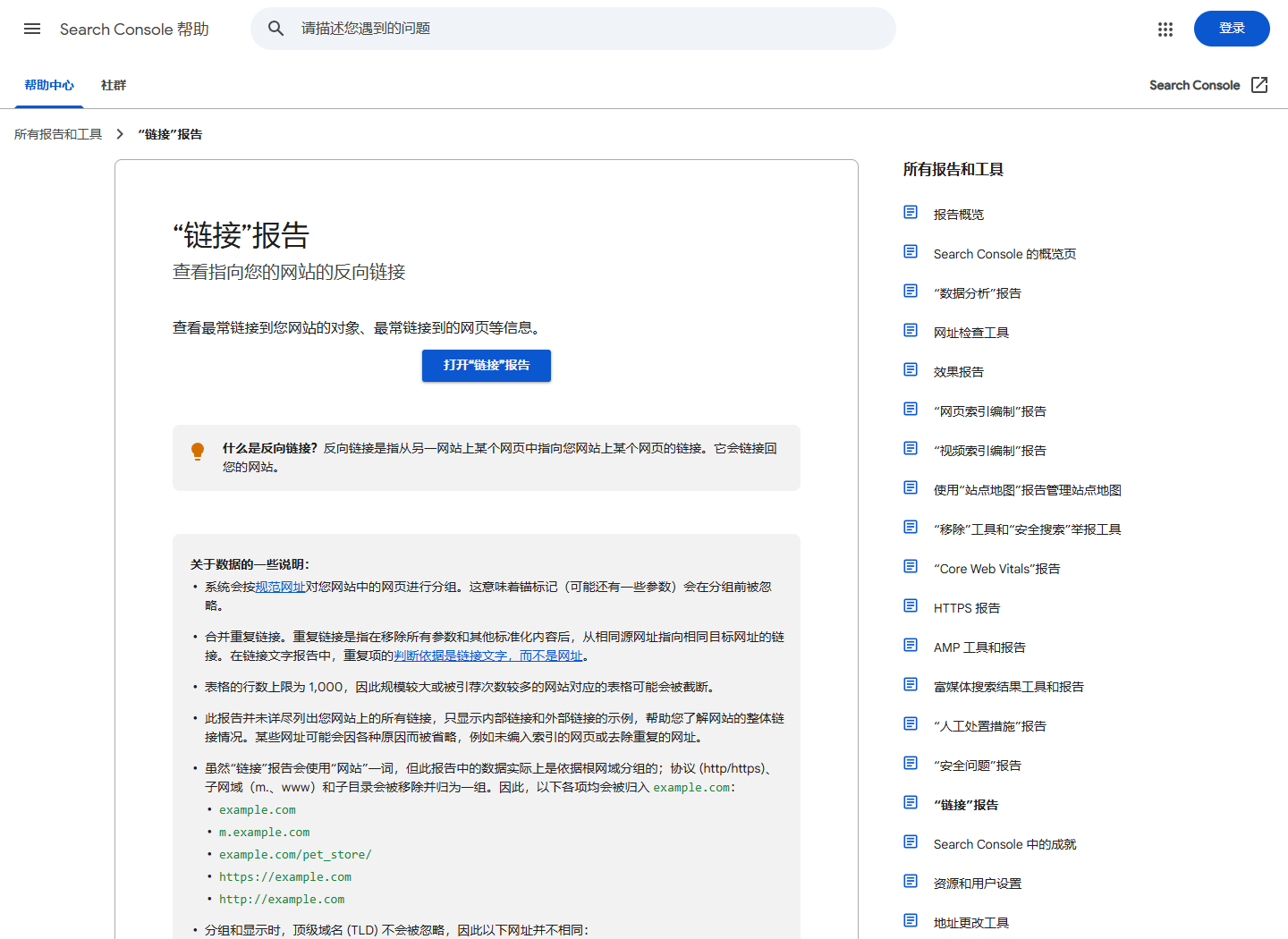
Task: Click the document icon beside "人工处置措施"报告
Action: [x=911, y=723]
